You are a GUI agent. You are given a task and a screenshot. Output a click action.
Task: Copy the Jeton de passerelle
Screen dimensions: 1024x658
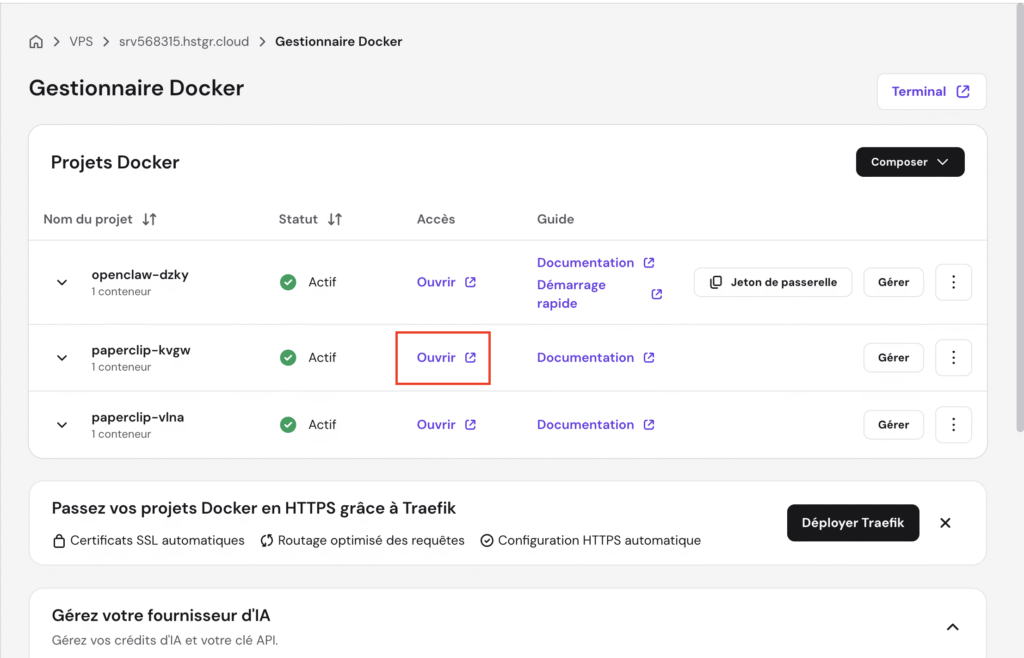click(x=772, y=282)
